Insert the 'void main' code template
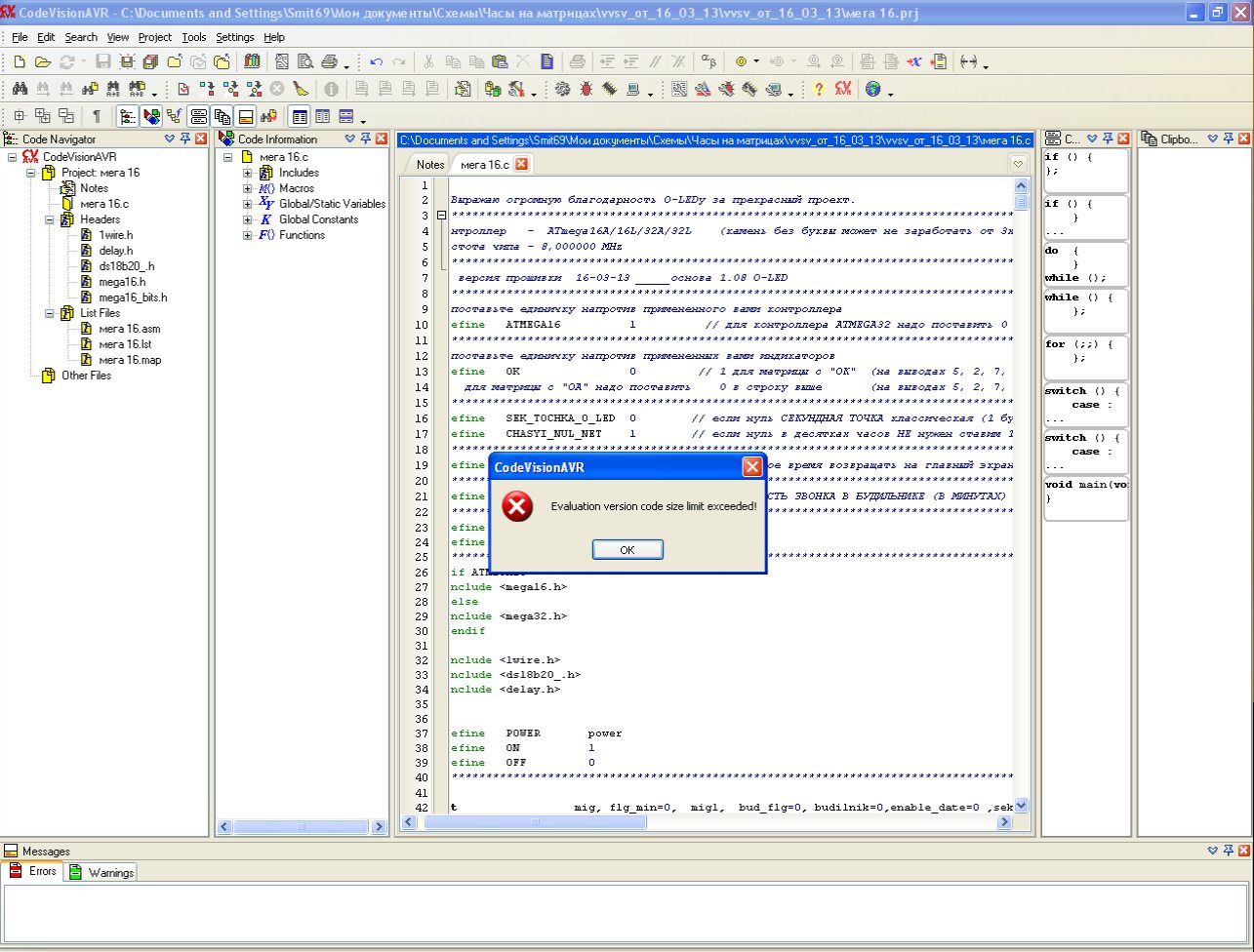Viewport: 1254px width, 952px height. [x=1086, y=496]
